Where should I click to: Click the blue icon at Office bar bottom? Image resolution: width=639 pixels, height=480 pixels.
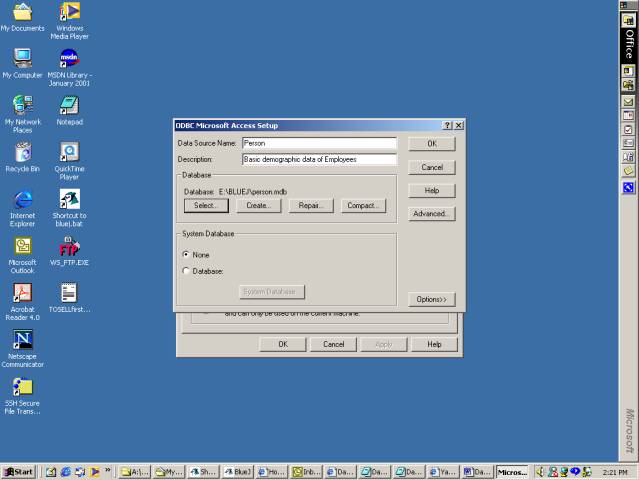[x=628, y=187]
